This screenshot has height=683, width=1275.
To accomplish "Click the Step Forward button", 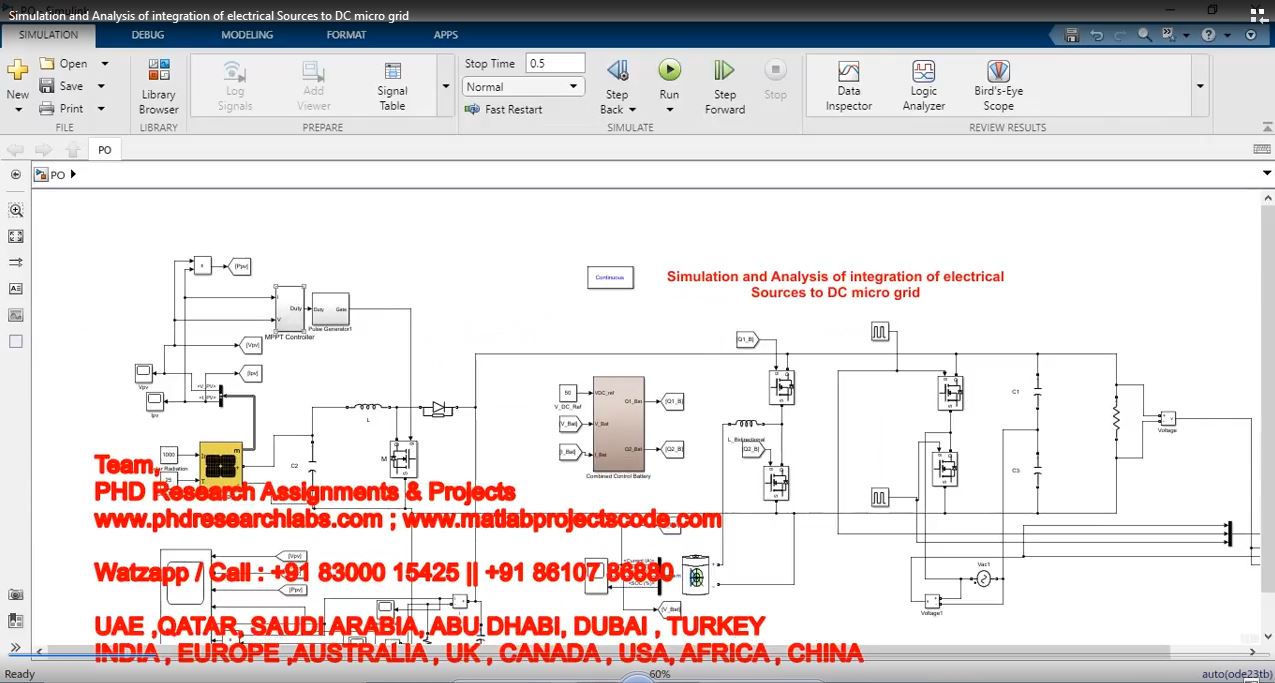I will click(x=724, y=85).
